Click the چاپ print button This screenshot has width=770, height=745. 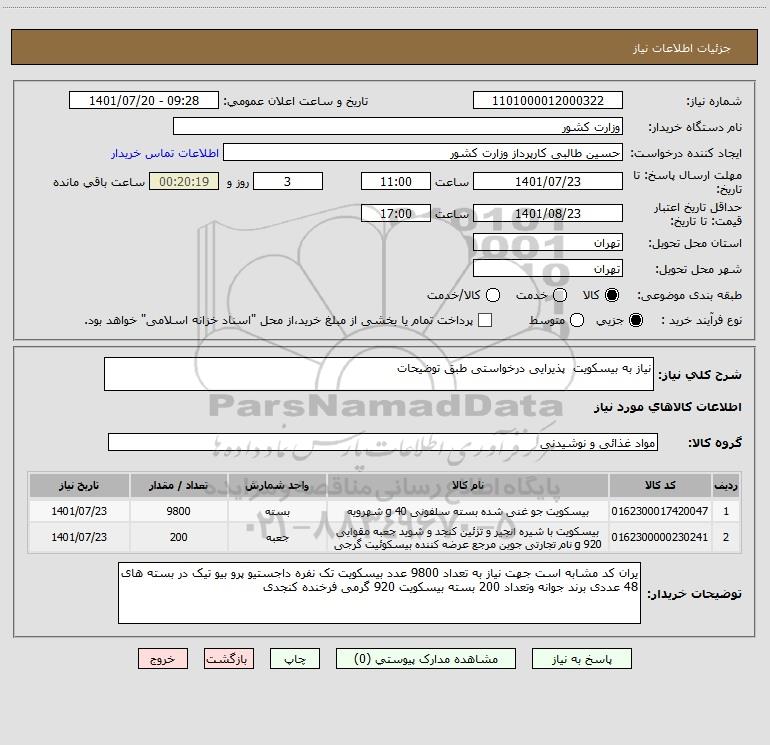coord(295,659)
